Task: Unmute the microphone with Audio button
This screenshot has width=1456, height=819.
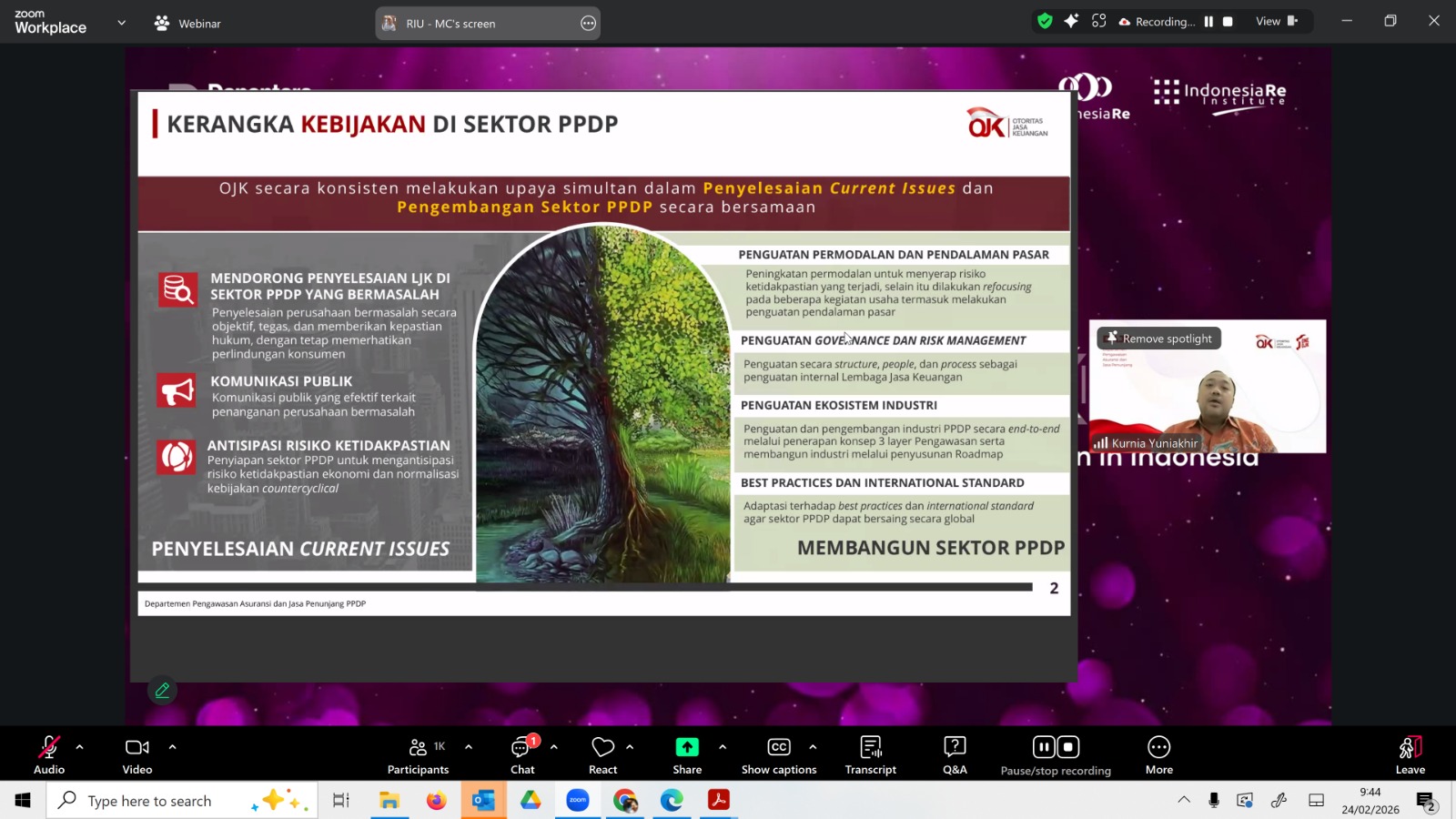Action: point(49,754)
